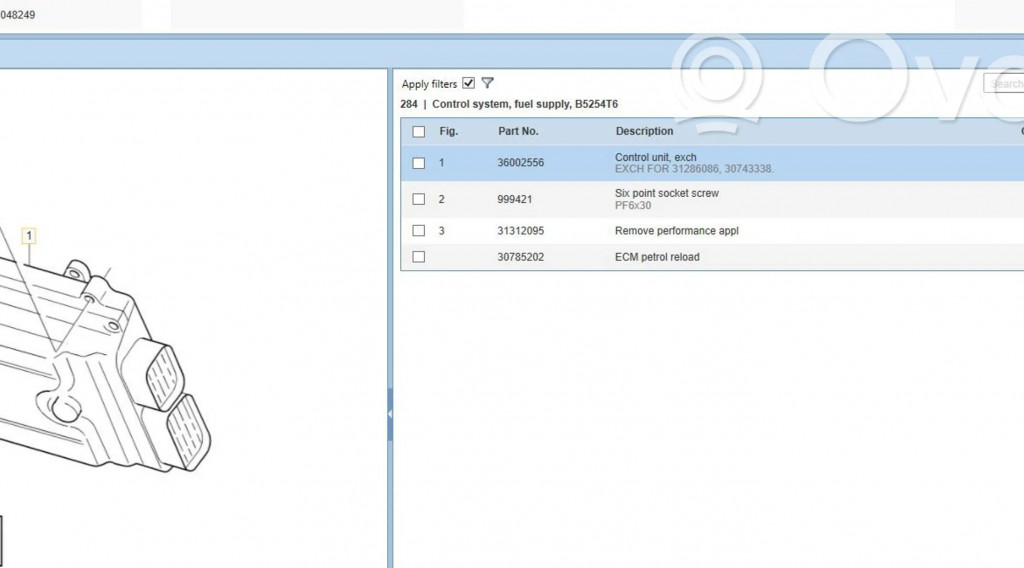
Task: Select part number 999421
Action: pyautogui.click(x=514, y=199)
